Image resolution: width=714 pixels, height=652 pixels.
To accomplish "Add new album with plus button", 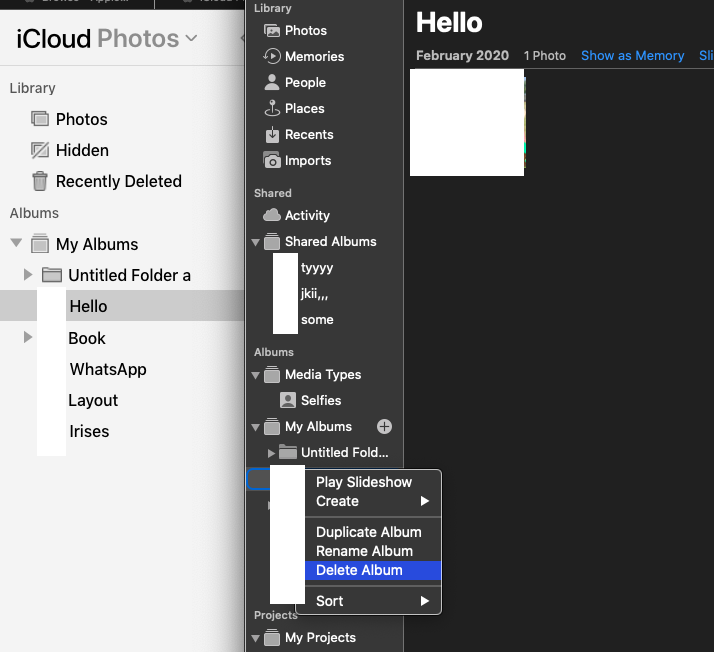I will coord(384,427).
